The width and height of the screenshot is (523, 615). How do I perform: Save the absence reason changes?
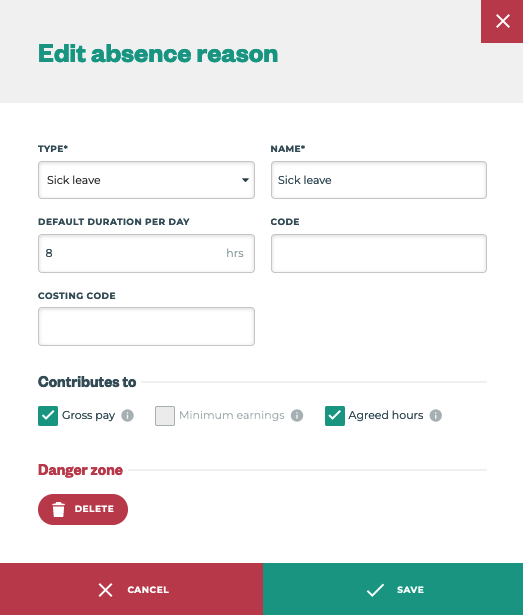tap(393, 589)
